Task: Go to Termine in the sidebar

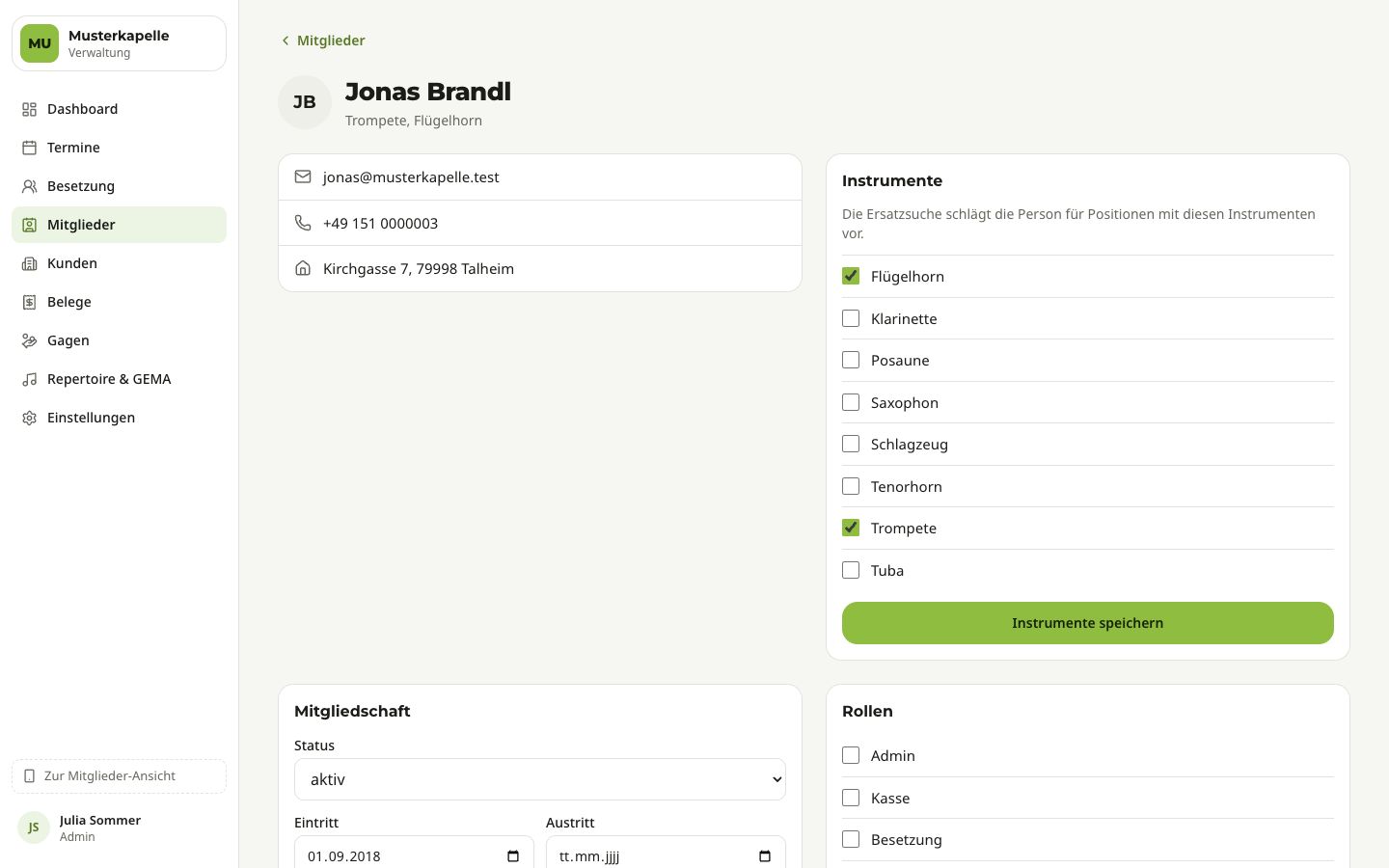Action: (x=119, y=148)
